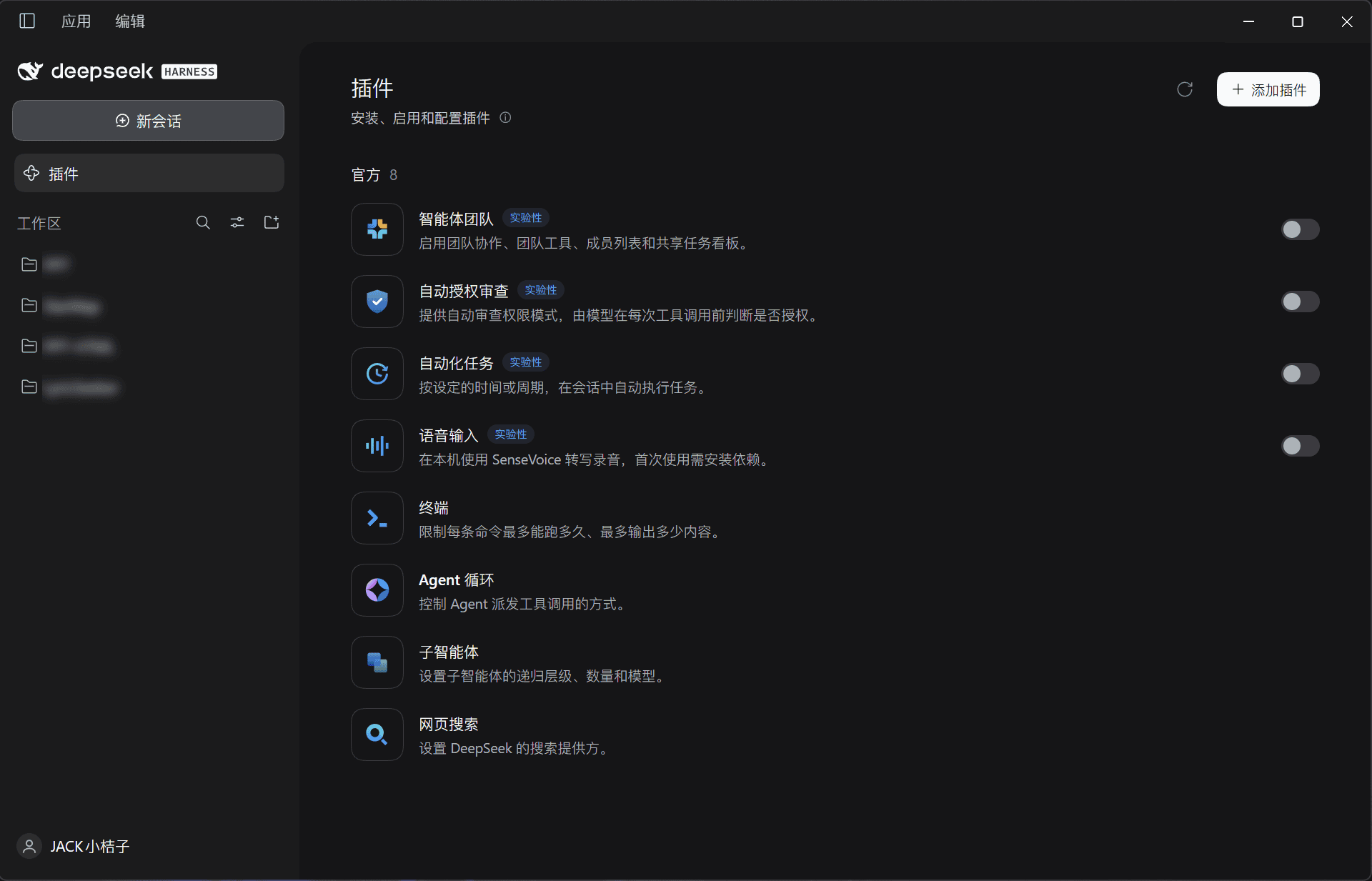Open the 编辑 menu

[130, 21]
